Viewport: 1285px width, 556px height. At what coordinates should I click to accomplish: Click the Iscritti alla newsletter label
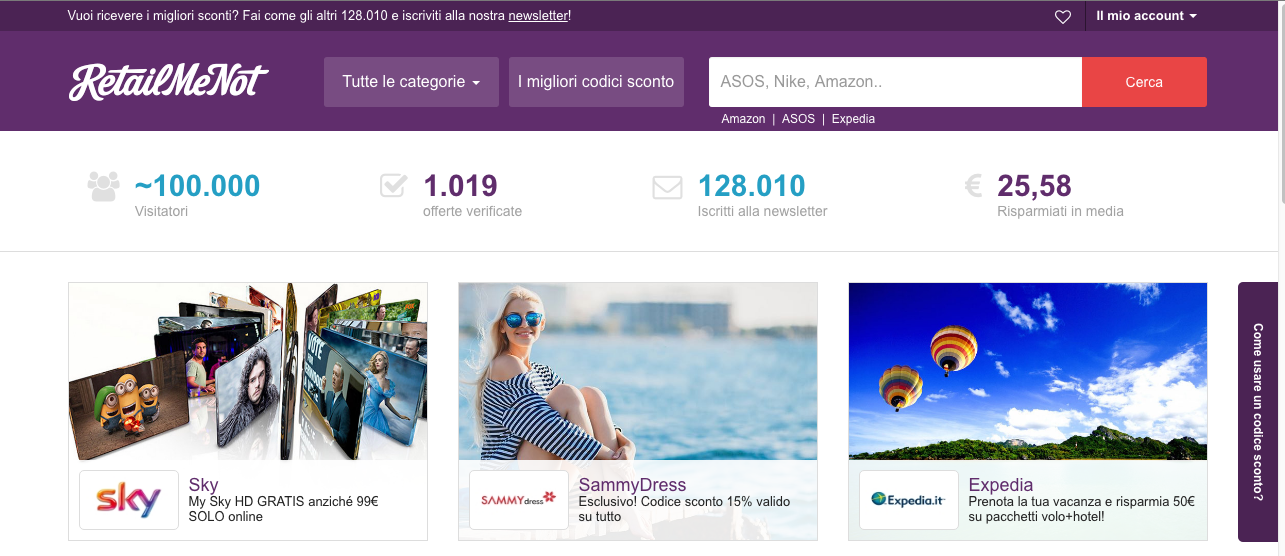pyautogui.click(x=762, y=211)
